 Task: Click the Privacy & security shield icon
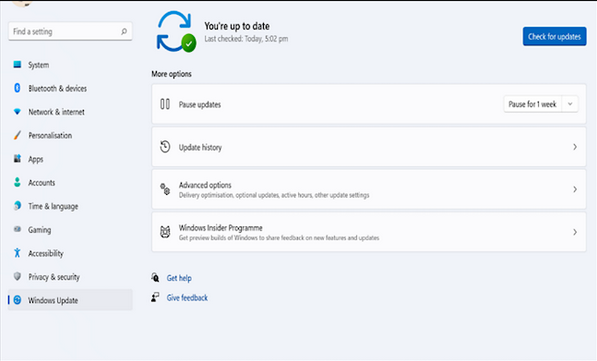click(17, 276)
